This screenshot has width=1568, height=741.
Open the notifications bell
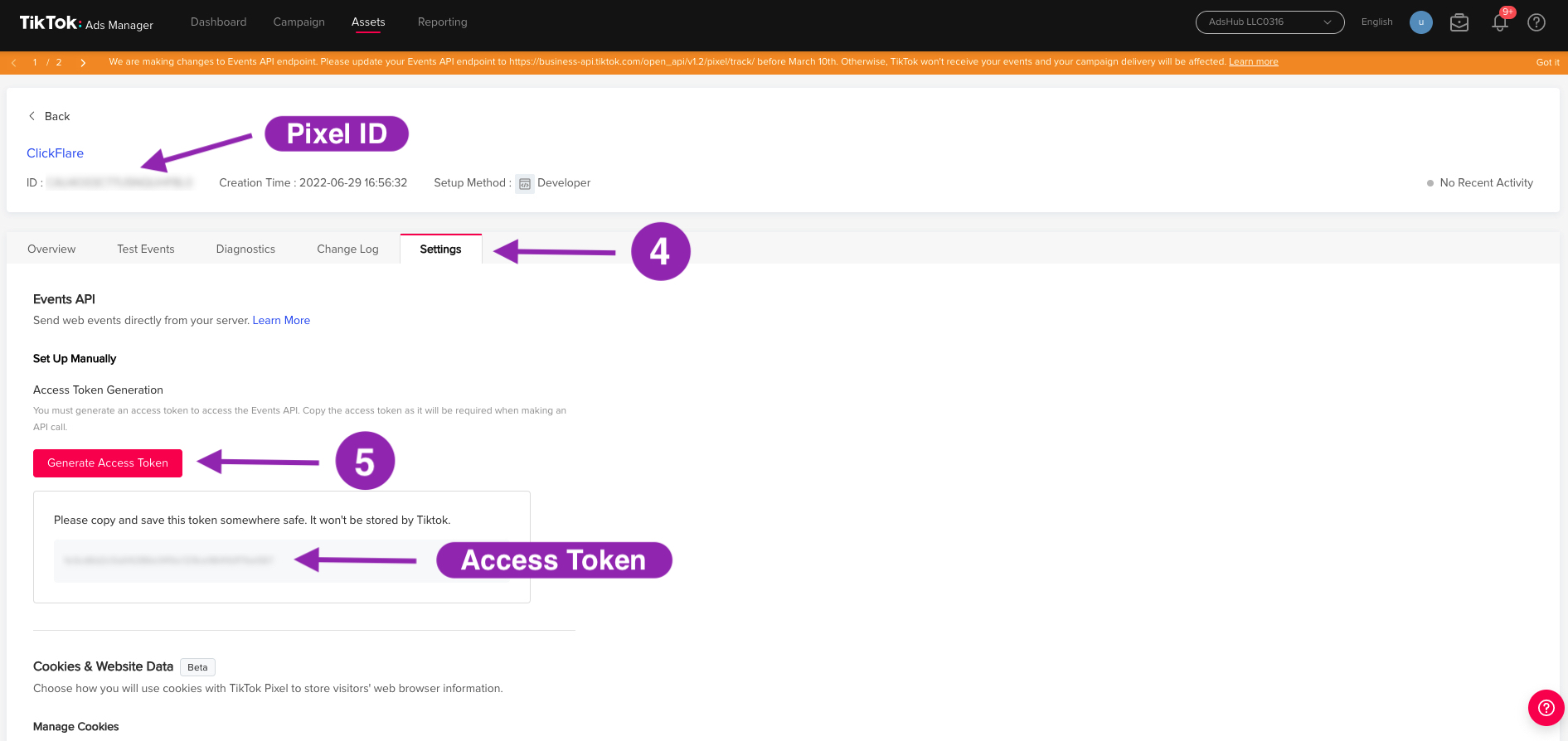1500,22
